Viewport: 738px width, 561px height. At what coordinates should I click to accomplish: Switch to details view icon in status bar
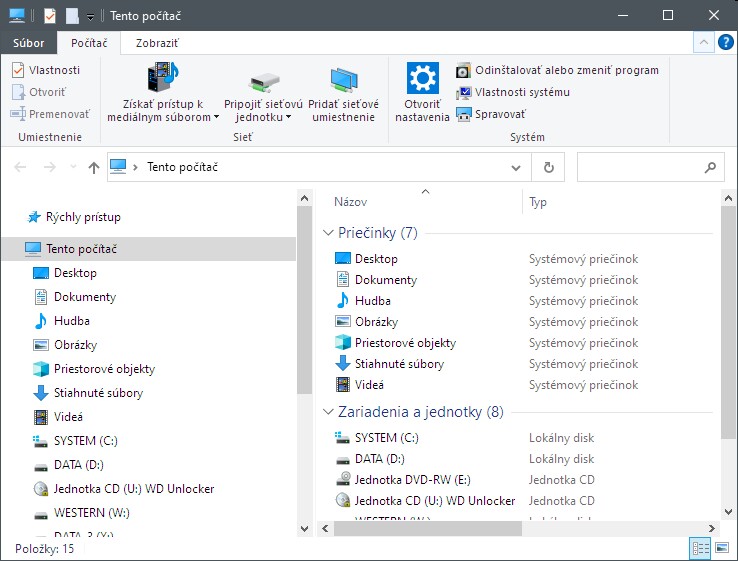point(700,548)
